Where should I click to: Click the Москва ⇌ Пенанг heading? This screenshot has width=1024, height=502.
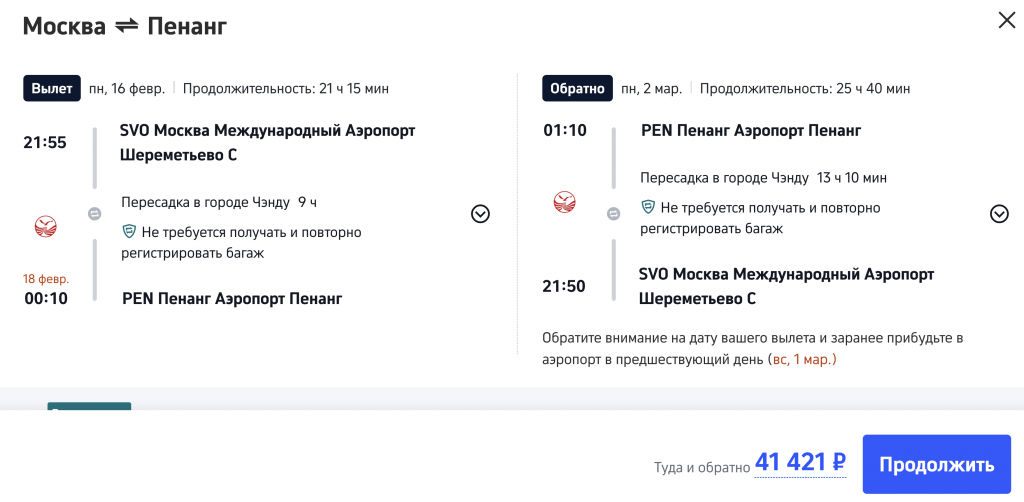125,27
